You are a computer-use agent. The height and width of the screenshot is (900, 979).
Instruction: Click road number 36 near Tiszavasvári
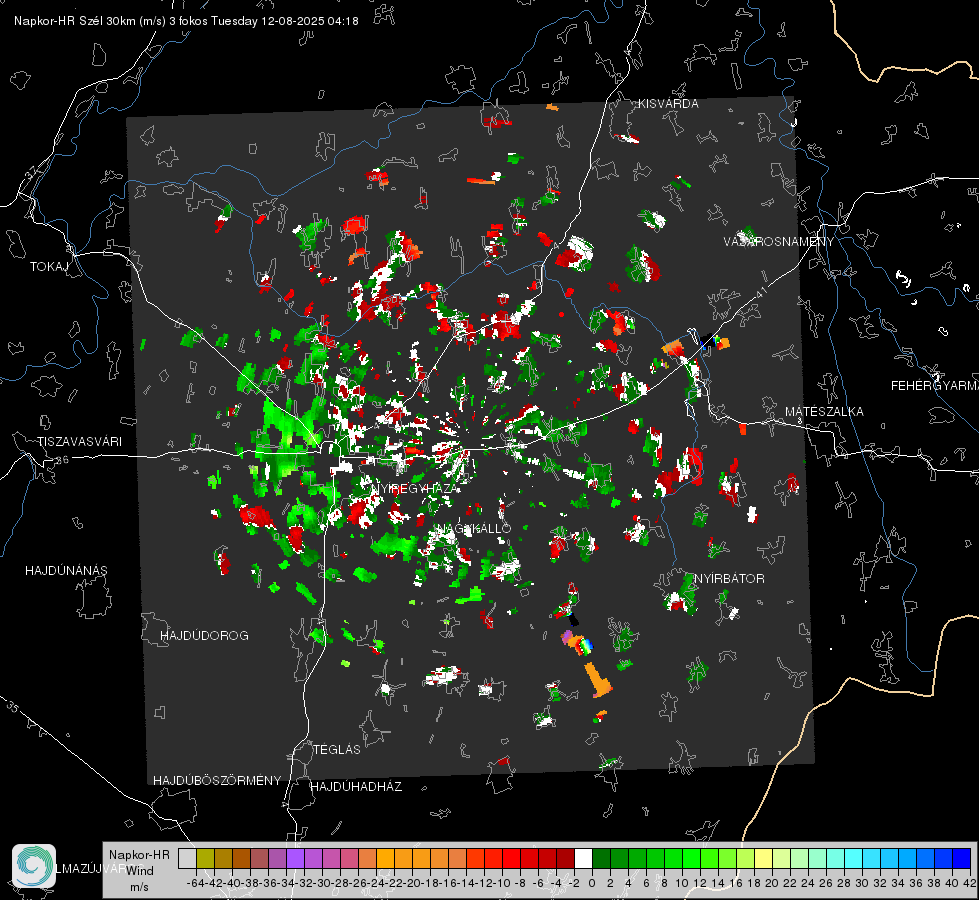click(62, 460)
